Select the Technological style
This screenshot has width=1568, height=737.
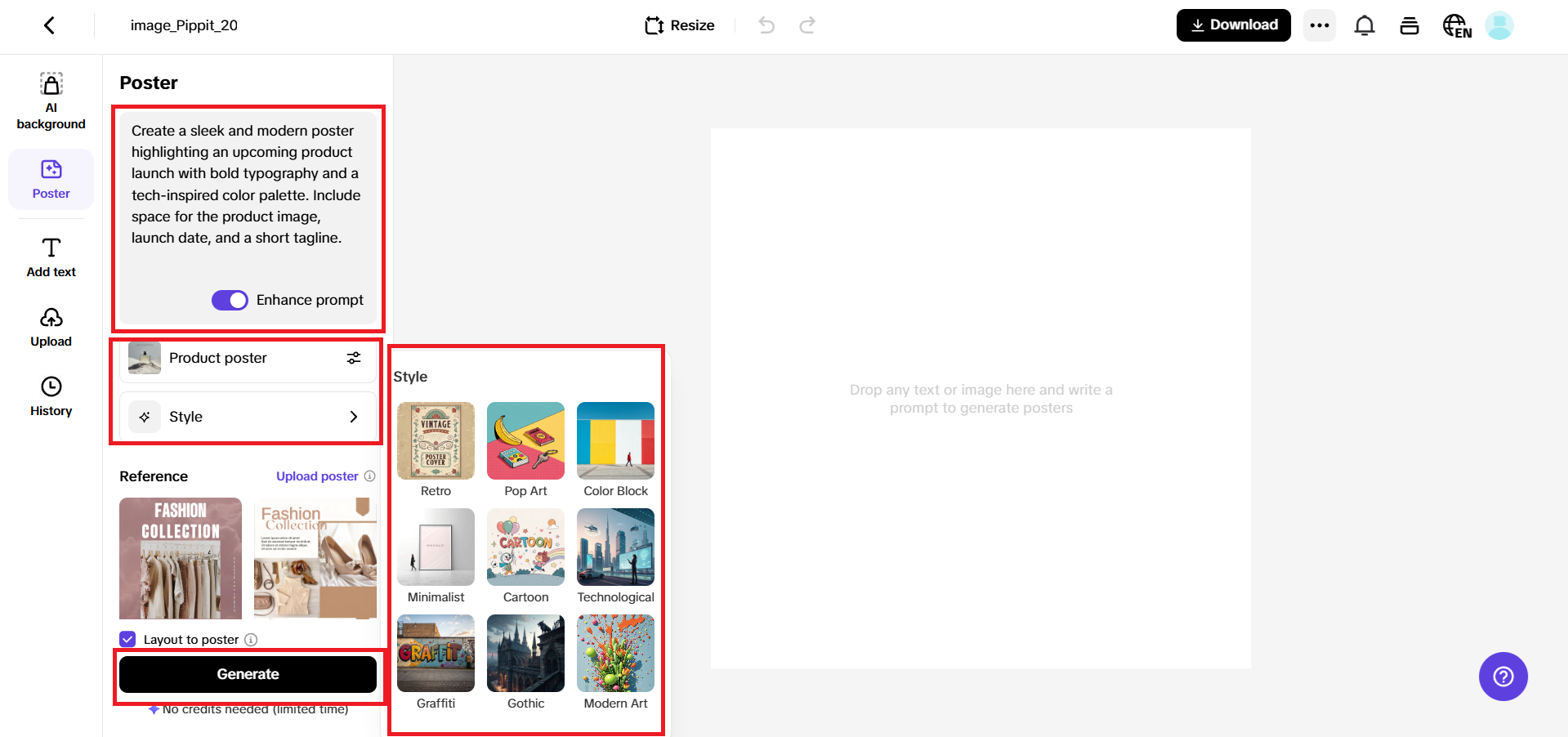[614, 547]
